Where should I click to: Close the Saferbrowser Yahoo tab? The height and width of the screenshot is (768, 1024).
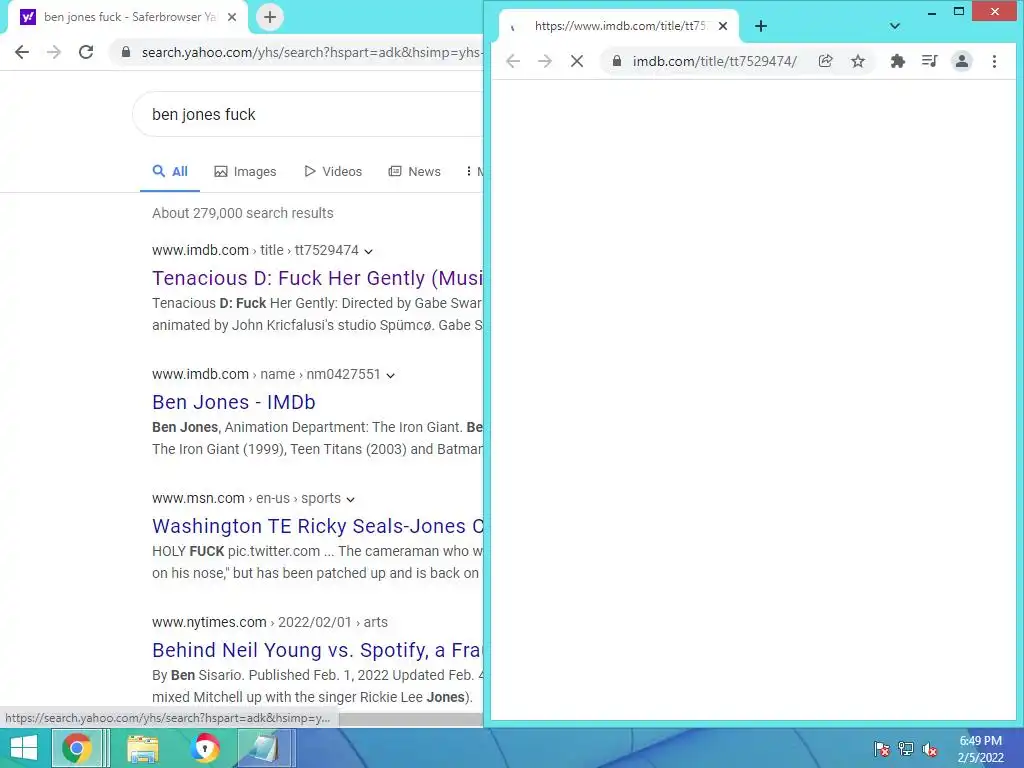tap(232, 18)
